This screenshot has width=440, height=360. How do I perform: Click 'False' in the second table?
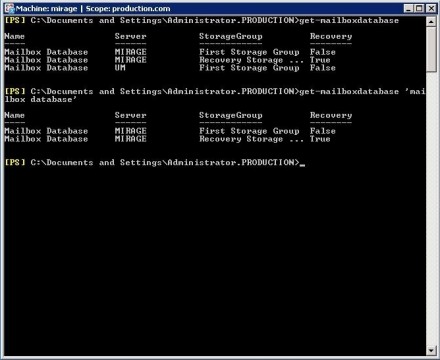(x=323, y=131)
